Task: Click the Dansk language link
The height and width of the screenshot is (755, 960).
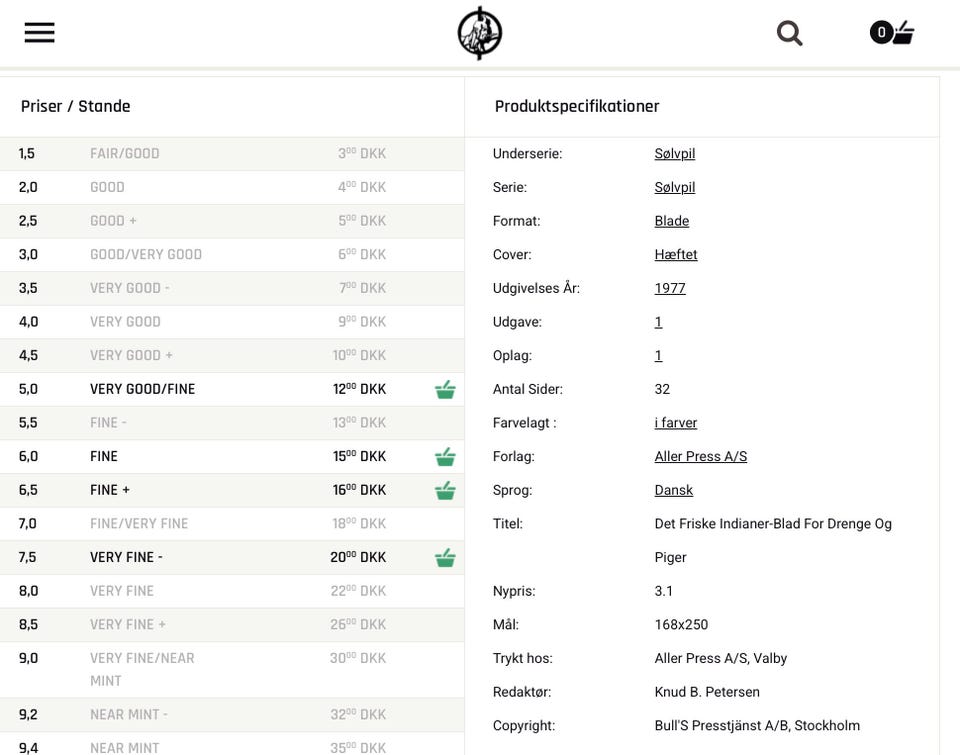Action: point(674,490)
